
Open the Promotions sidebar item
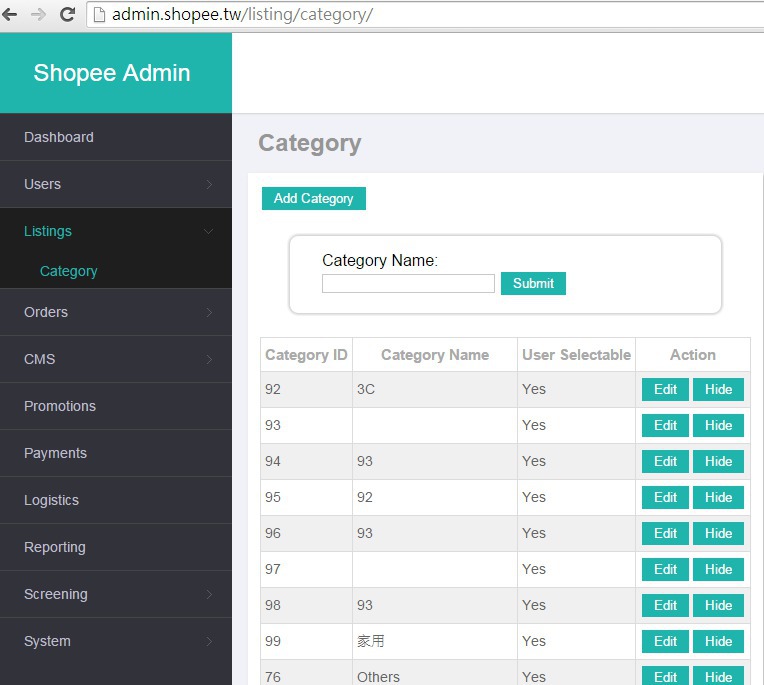(60, 406)
